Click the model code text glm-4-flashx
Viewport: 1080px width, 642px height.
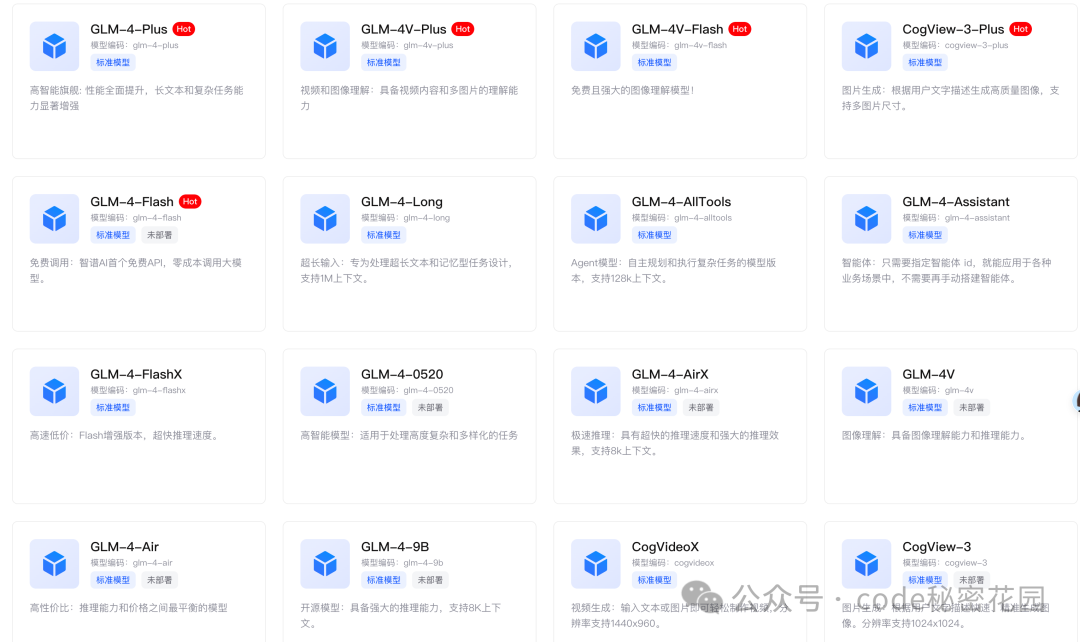click(159, 390)
